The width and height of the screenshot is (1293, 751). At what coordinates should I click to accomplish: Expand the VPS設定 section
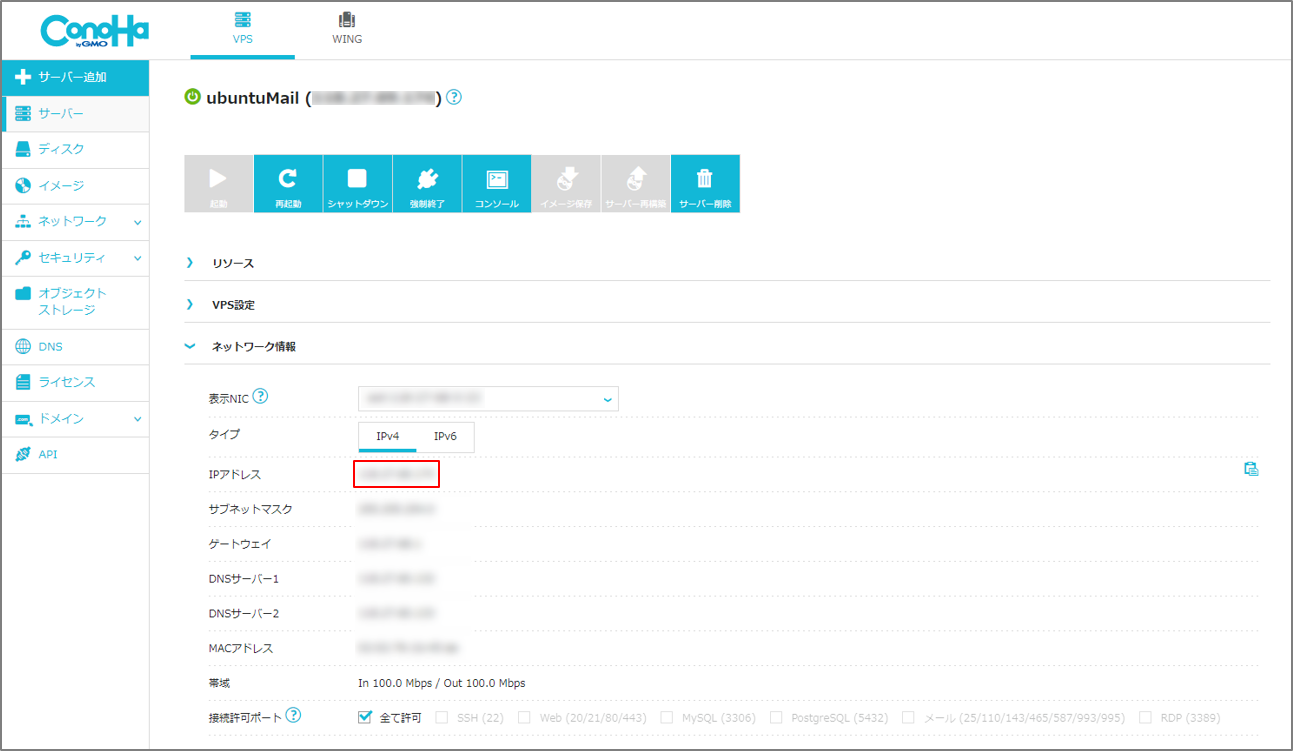(727, 305)
